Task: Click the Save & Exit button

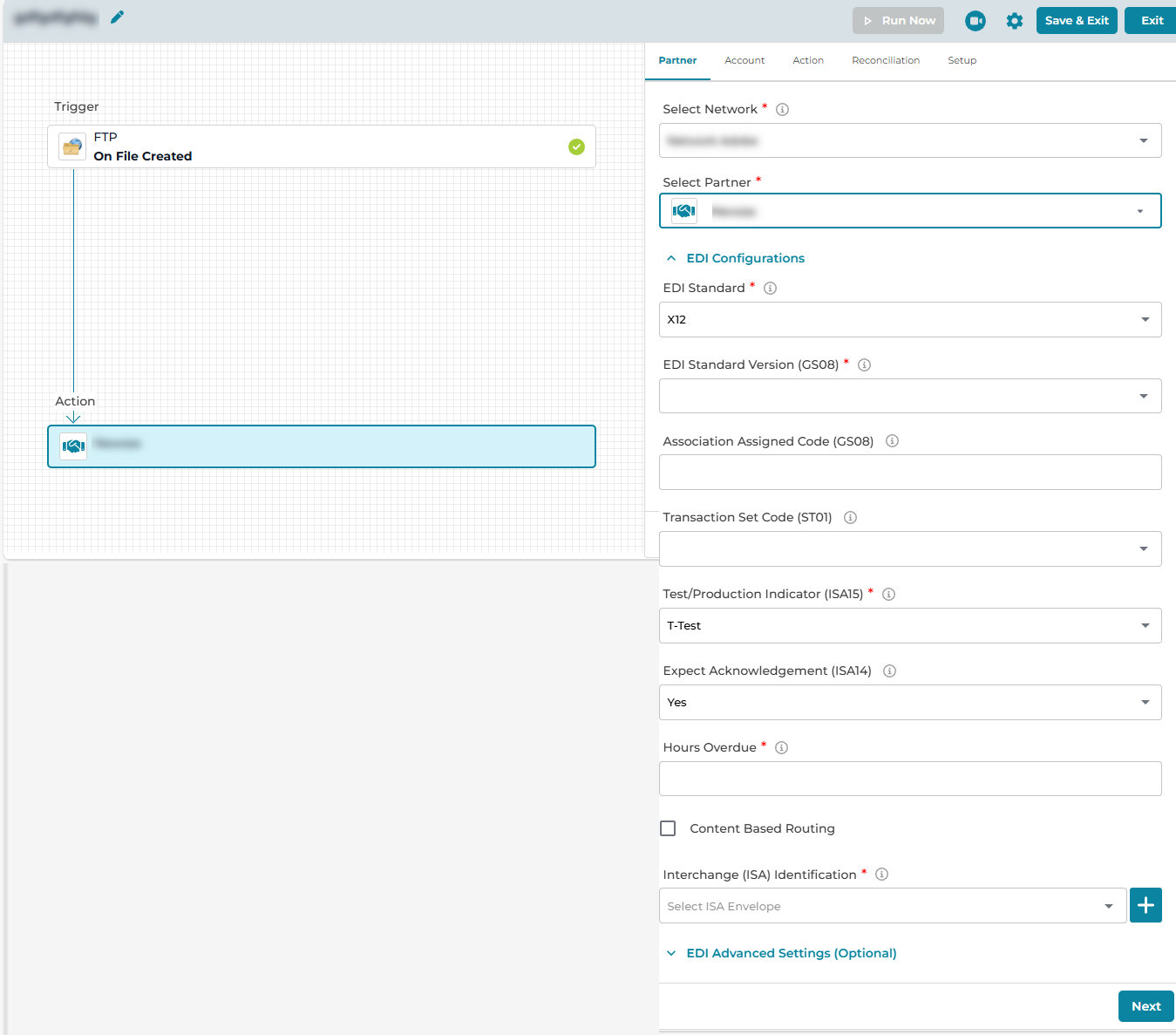Action: coord(1076,21)
